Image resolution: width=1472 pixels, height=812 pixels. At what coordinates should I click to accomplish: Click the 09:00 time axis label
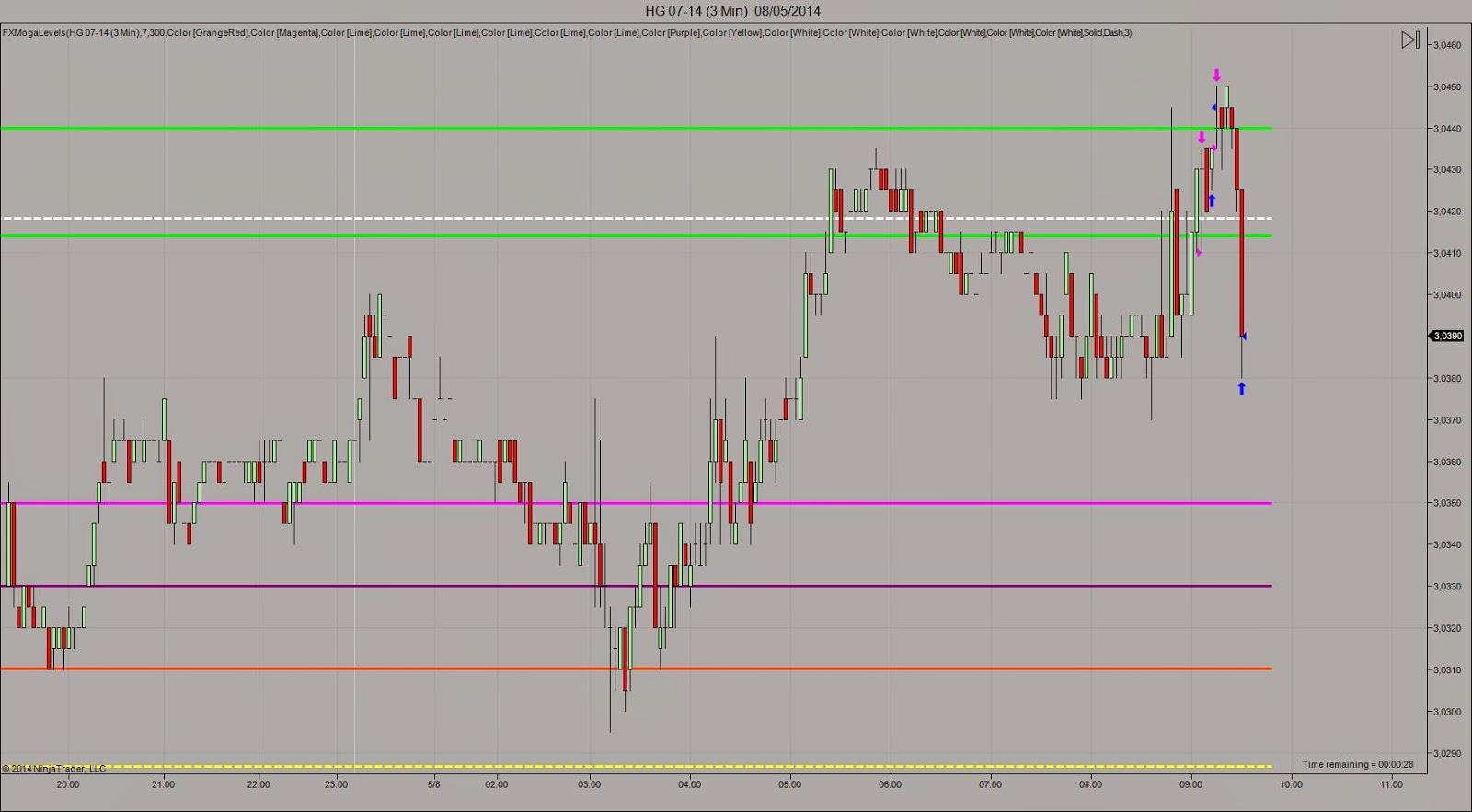coord(1190,784)
